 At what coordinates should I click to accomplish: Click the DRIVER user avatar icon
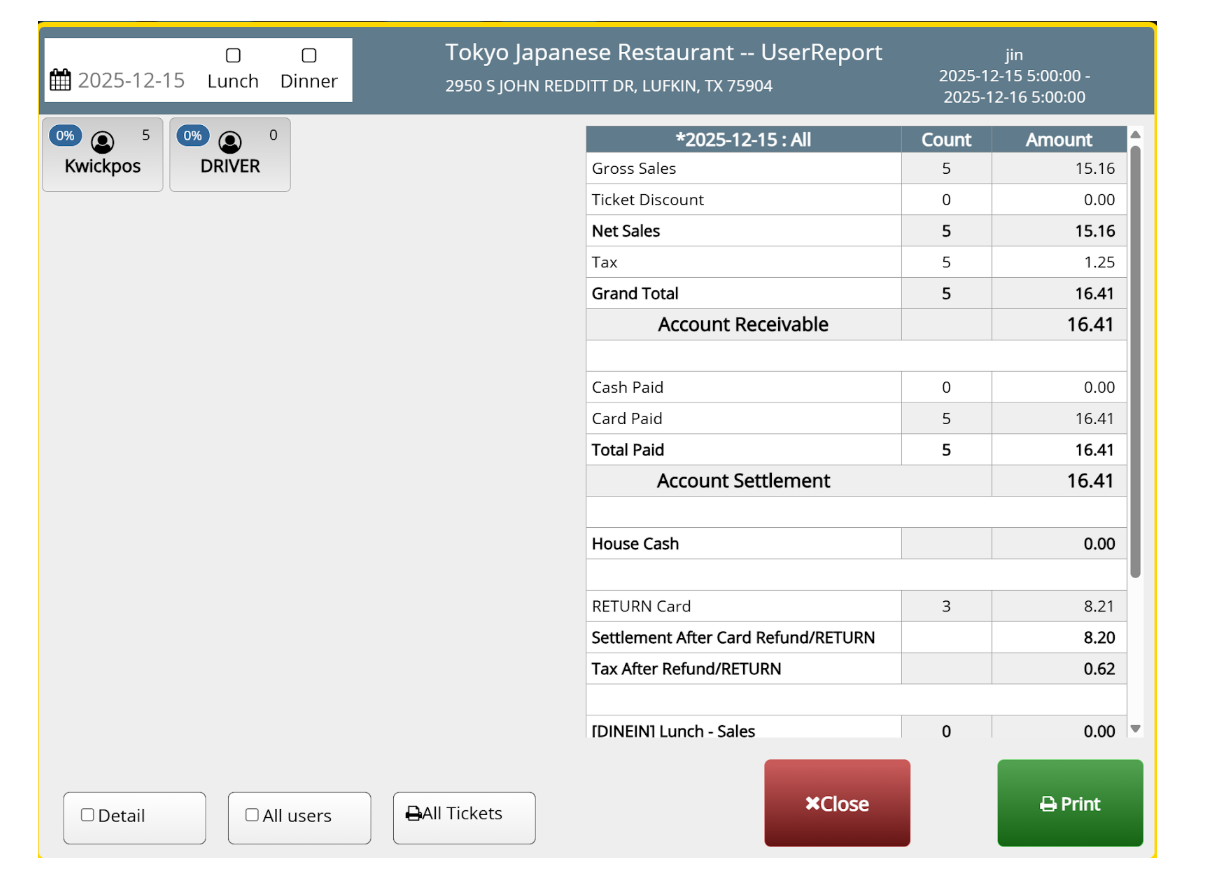tap(230, 142)
